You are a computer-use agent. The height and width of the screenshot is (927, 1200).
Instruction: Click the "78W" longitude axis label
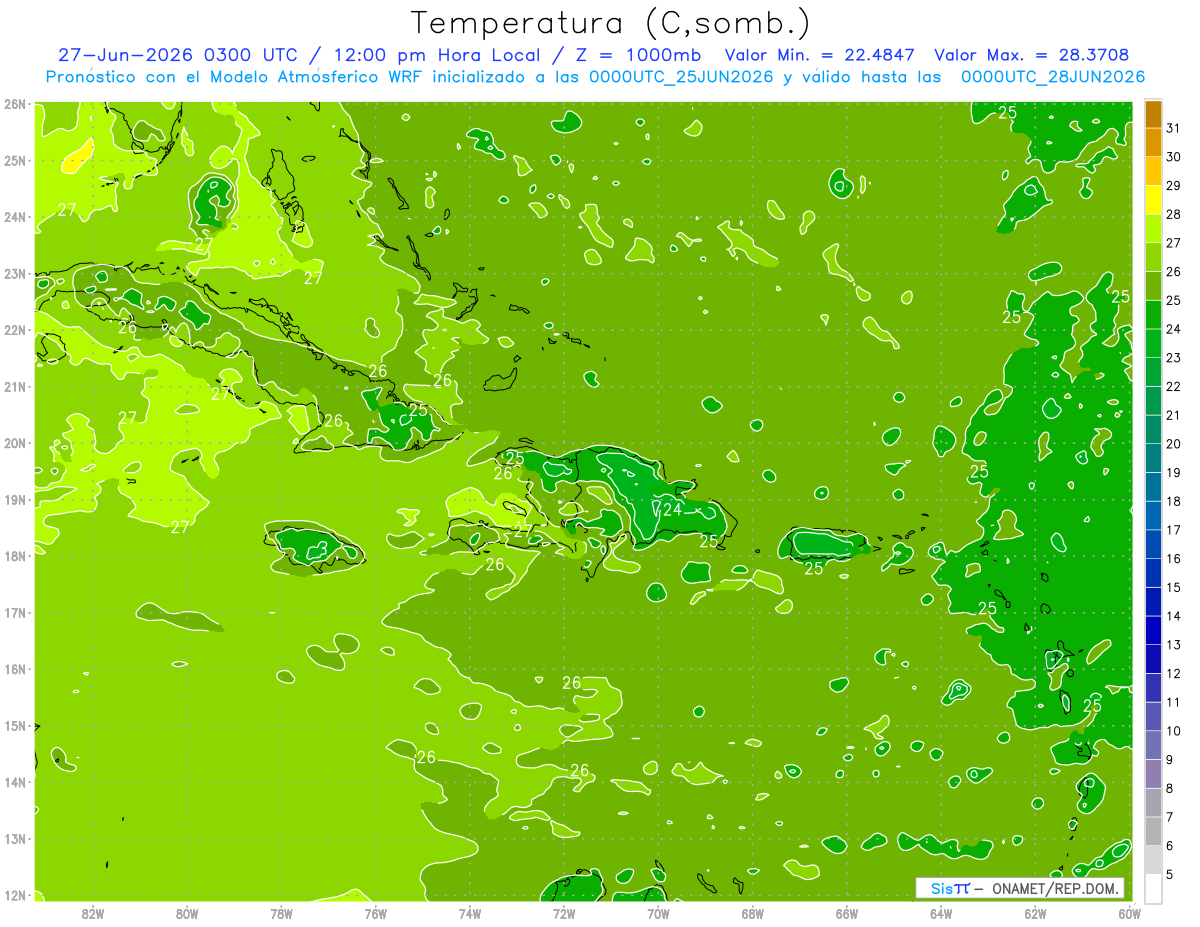[x=281, y=913]
